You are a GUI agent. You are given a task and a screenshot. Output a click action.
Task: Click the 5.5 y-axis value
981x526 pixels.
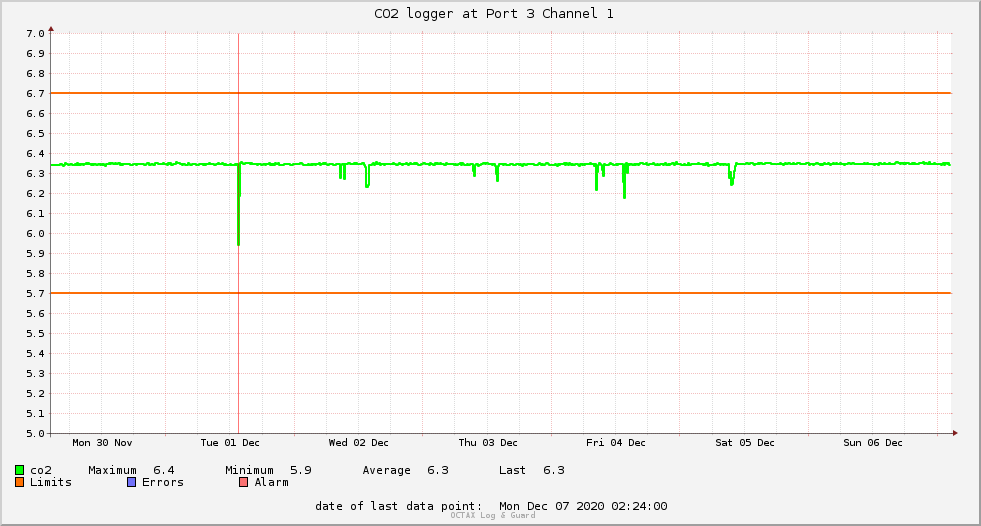point(35,334)
